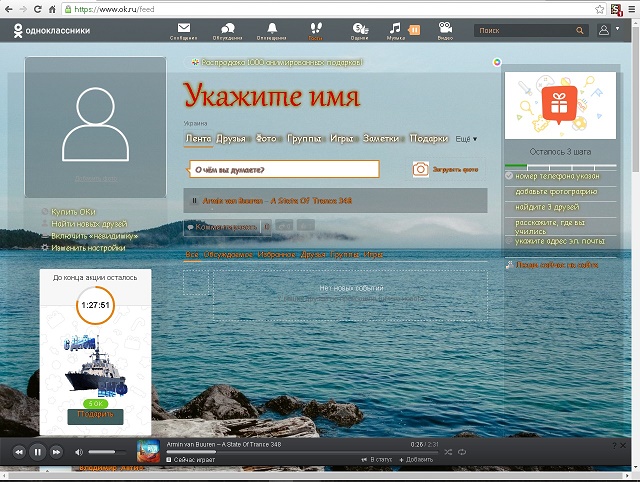Click добавьте фотографию step
The width and height of the screenshot is (640, 482).
[x=556, y=191]
